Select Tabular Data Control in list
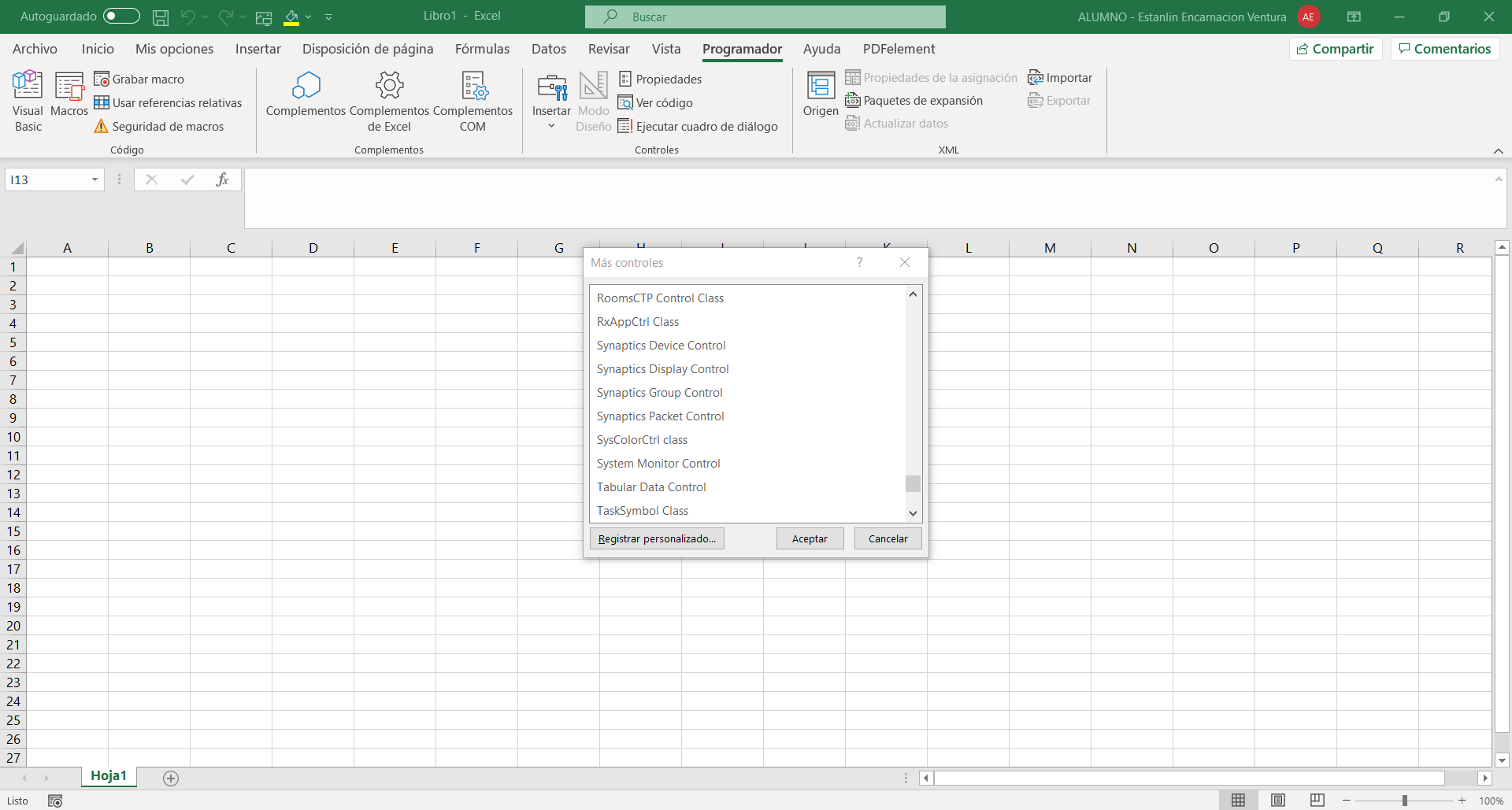1512x810 pixels. 747,486
